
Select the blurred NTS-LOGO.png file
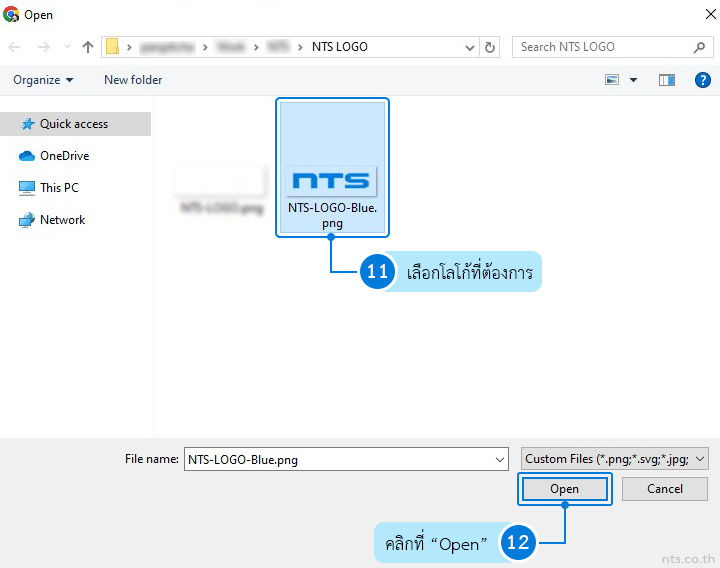(222, 191)
